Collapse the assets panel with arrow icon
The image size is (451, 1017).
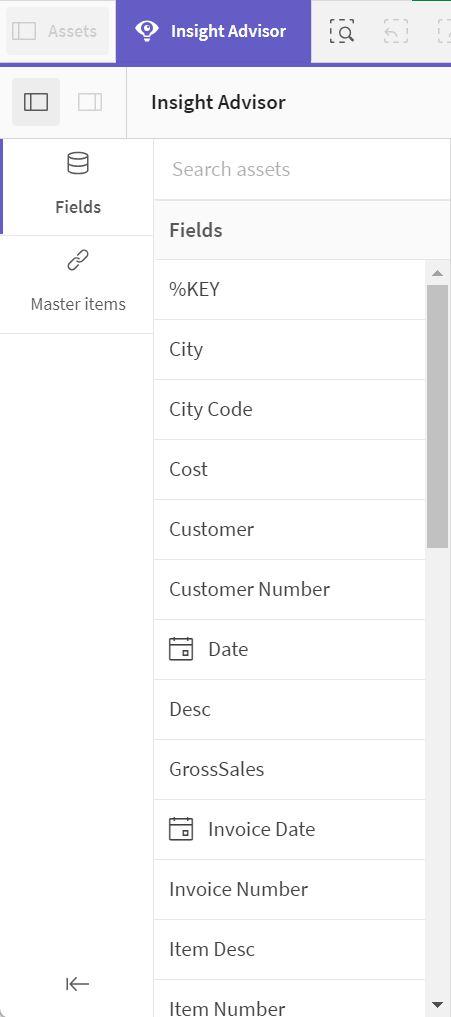tap(77, 985)
